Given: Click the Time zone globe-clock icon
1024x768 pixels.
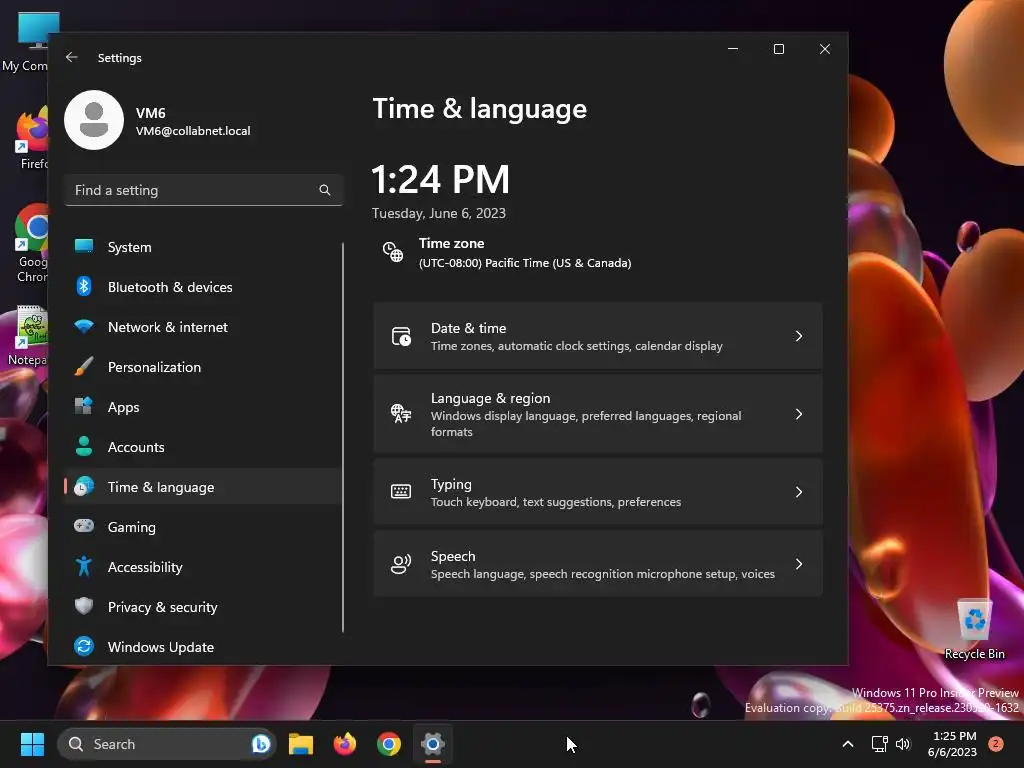Looking at the screenshot, I should [x=392, y=251].
